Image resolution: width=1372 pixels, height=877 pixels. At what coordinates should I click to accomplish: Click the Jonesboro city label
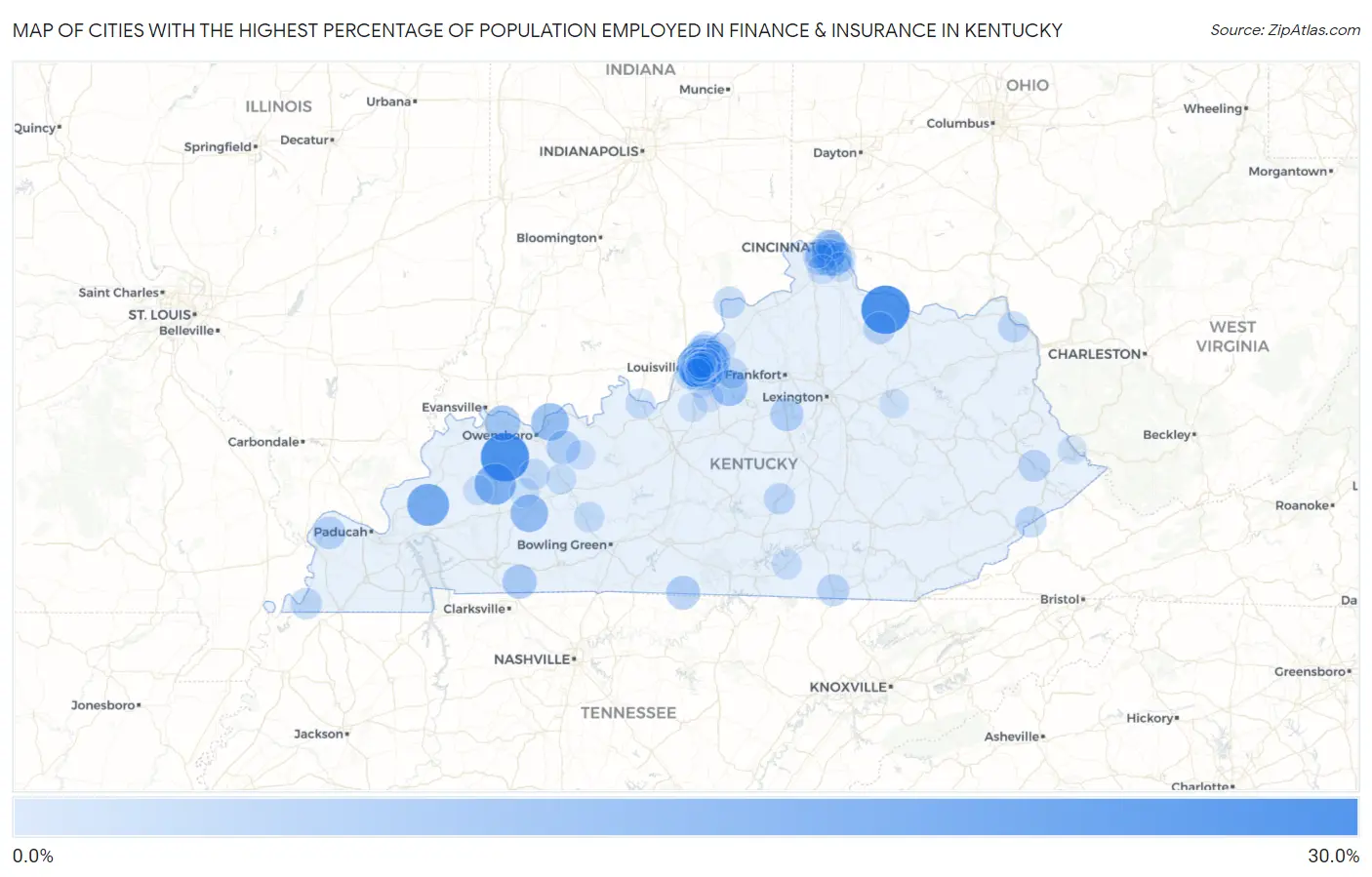tap(105, 704)
